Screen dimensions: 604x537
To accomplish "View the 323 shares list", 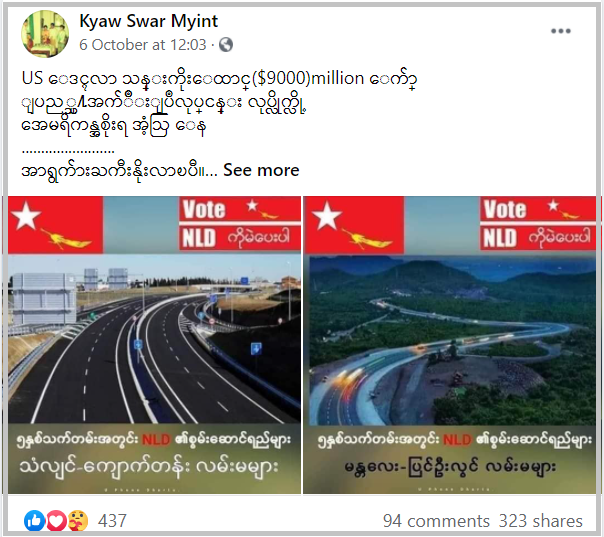I will click(x=541, y=521).
